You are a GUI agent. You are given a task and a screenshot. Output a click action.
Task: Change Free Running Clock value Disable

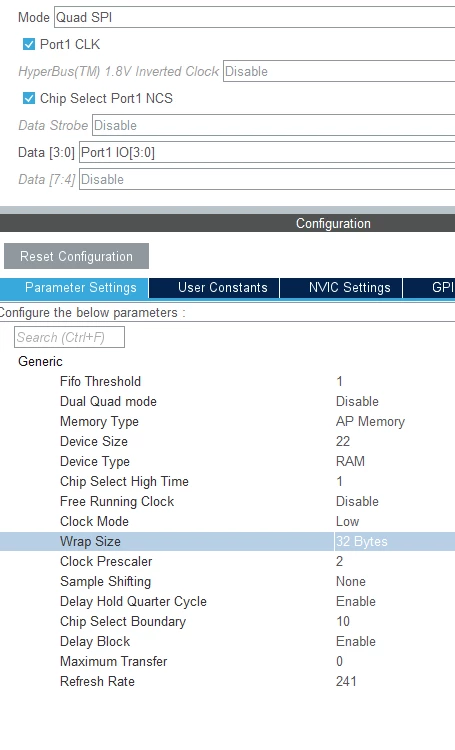point(357,501)
